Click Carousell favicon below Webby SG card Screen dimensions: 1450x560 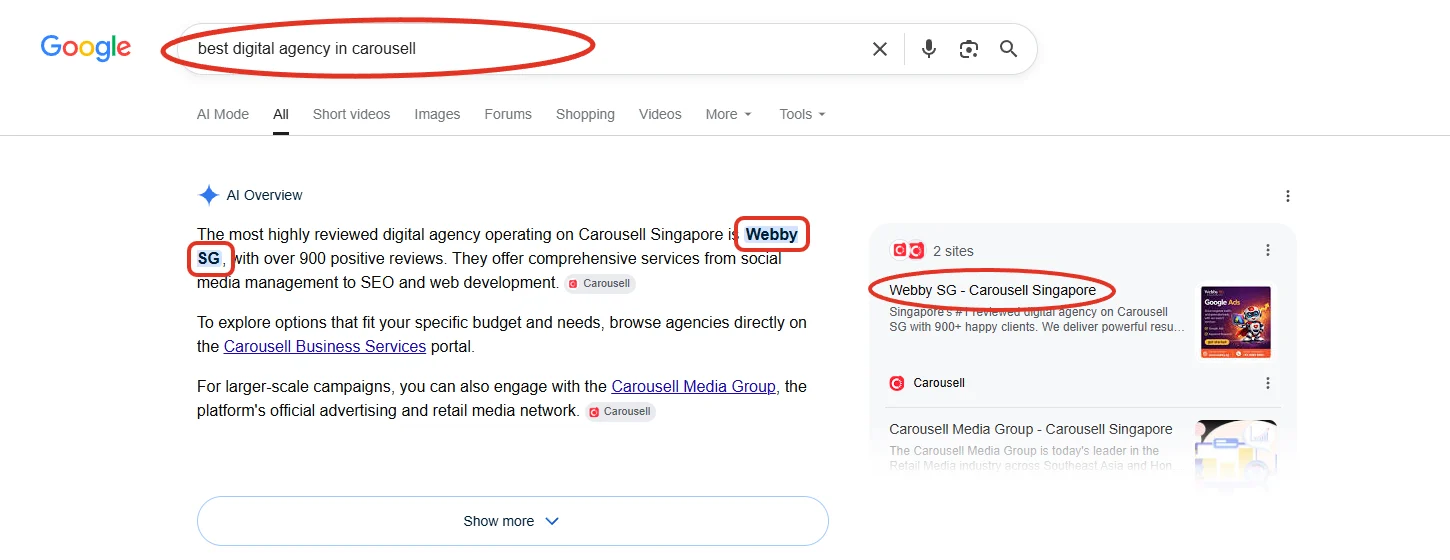[897, 383]
